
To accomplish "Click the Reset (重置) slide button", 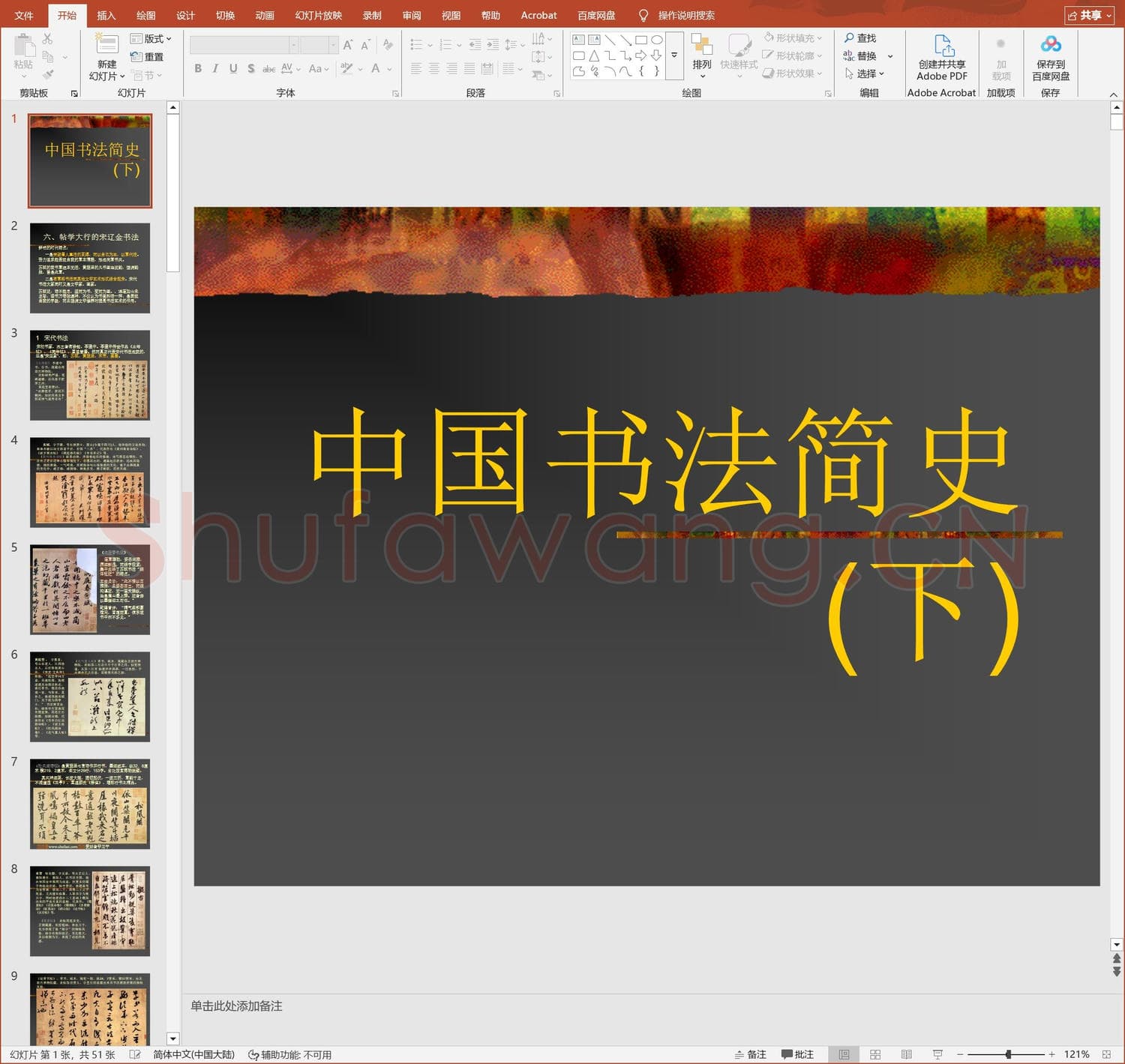I will pyautogui.click(x=147, y=57).
